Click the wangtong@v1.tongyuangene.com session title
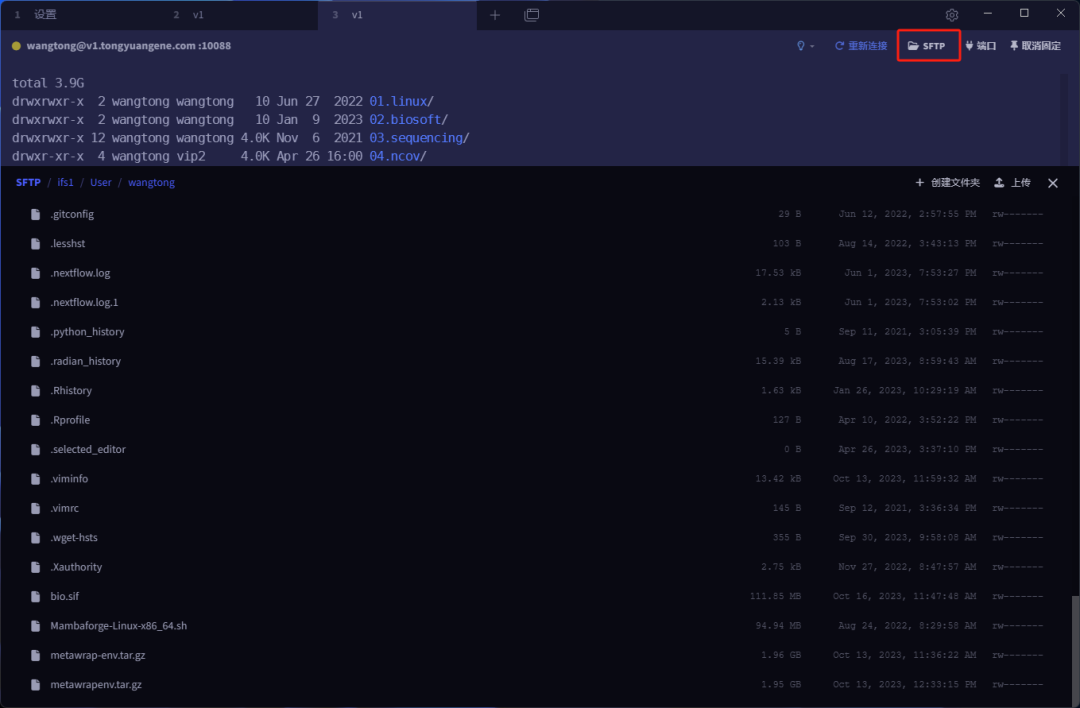Screen dimensions: 1080x708 [x=129, y=45]
